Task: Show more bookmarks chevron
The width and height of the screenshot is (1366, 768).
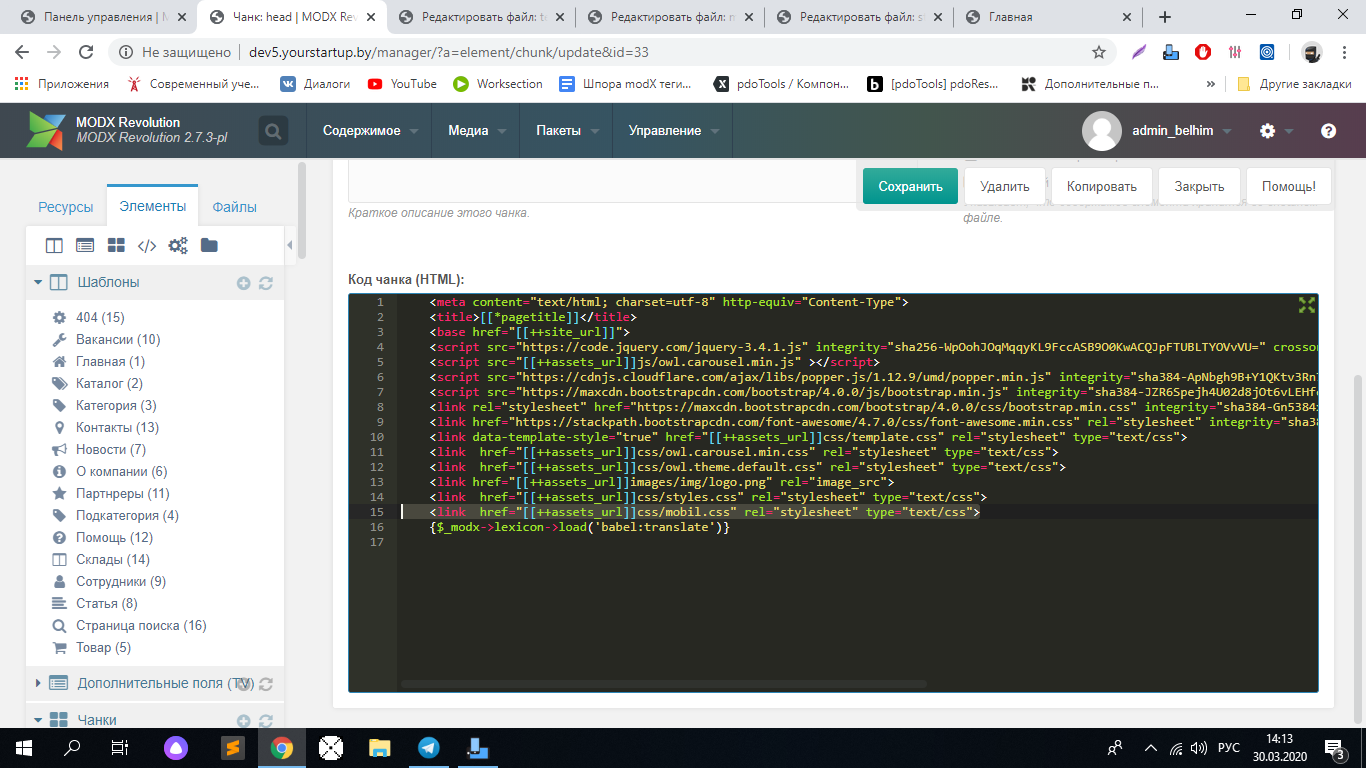Action: 1211,84
